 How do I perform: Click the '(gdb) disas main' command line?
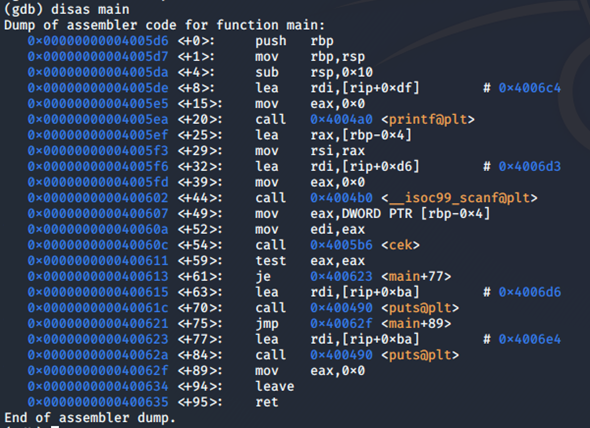point(67,9)
